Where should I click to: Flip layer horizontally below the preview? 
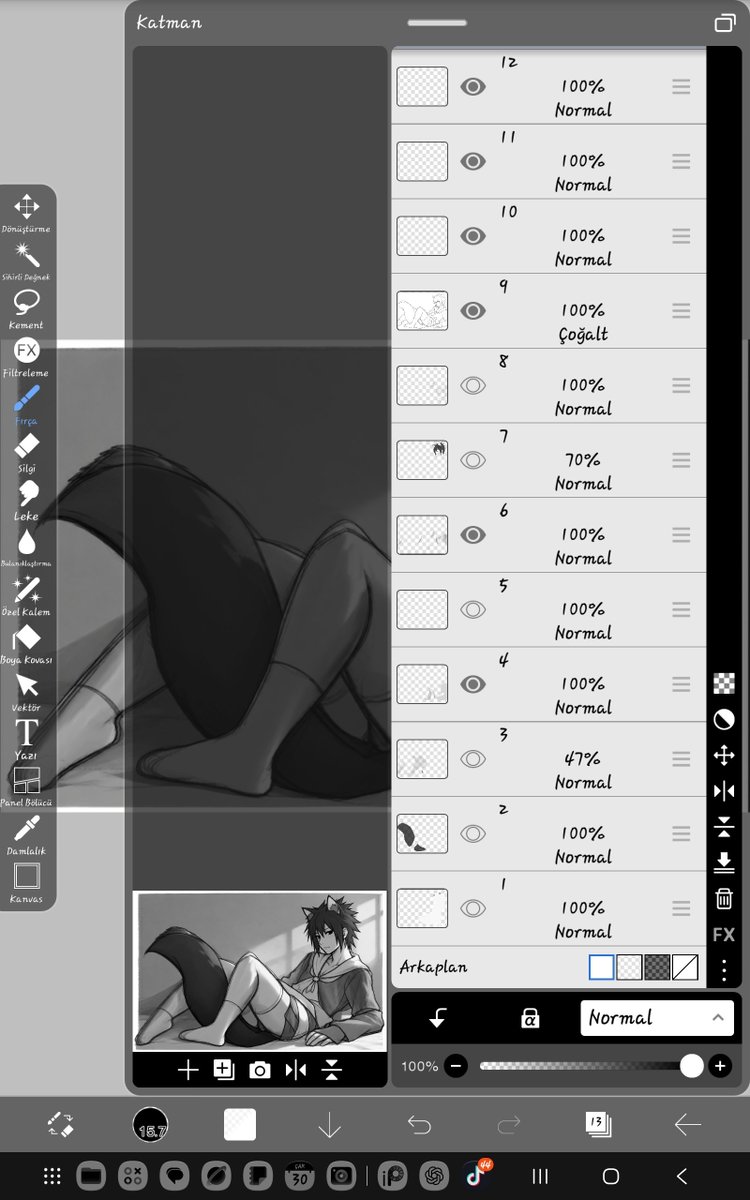(296, 1070)
